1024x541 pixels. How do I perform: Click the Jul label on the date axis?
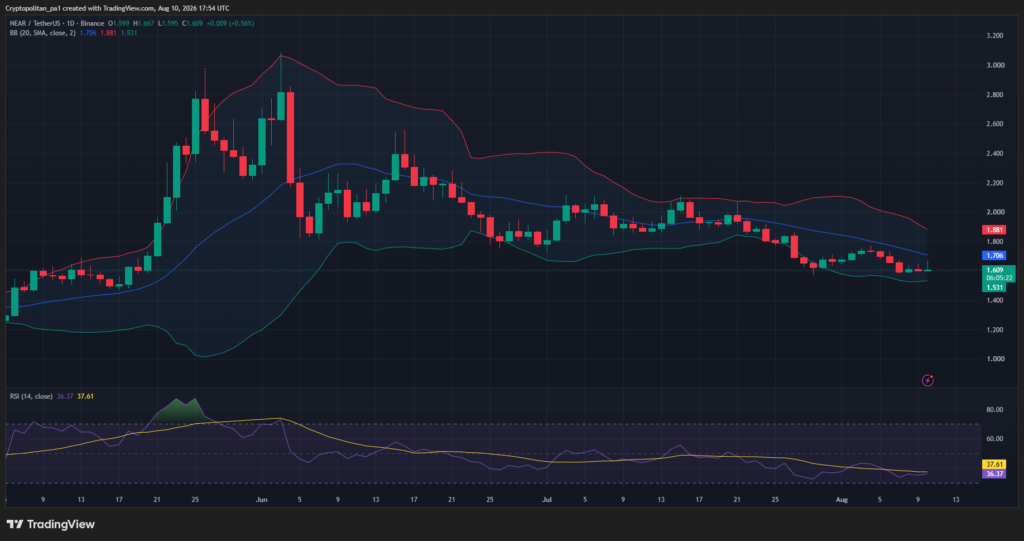pos(547,500)
